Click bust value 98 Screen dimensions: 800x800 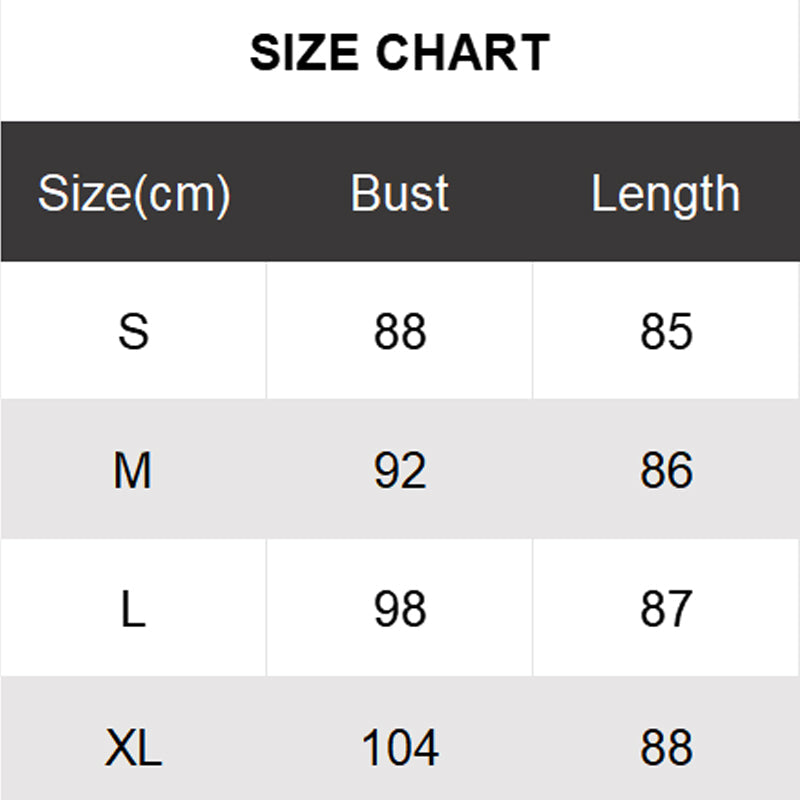coord(399,609)
